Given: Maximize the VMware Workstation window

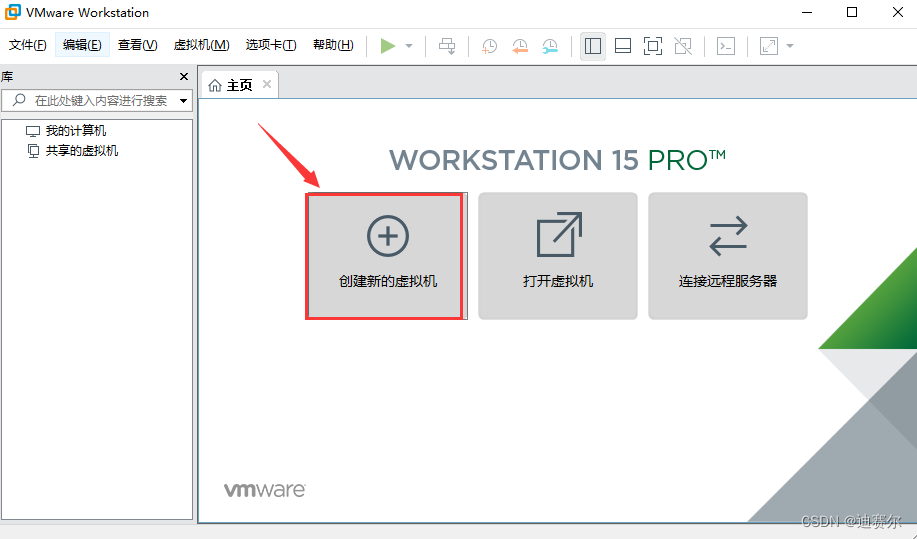Looking at the screenshot, I should click(852, 12).
